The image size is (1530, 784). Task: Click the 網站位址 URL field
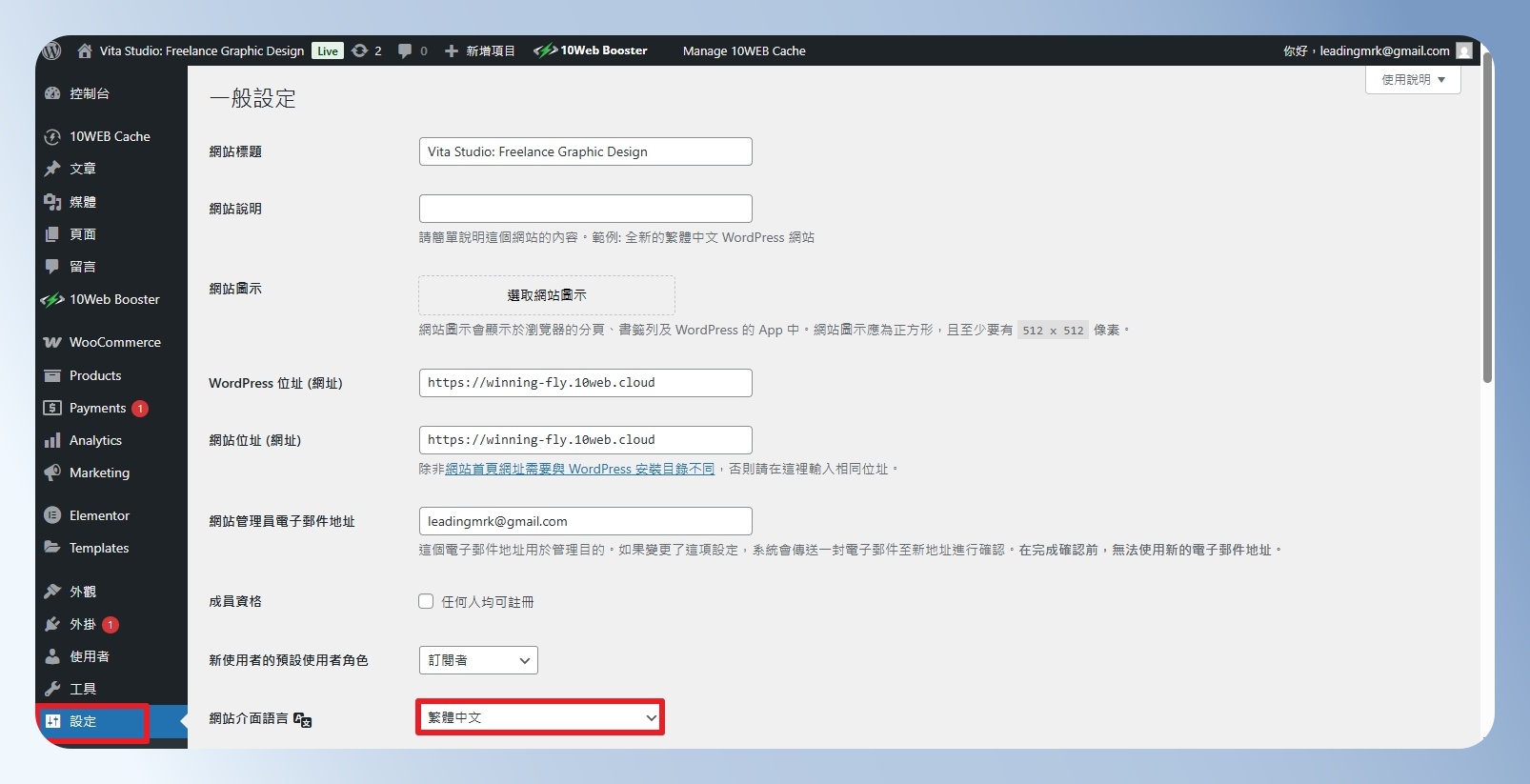[x=585, y=440]
